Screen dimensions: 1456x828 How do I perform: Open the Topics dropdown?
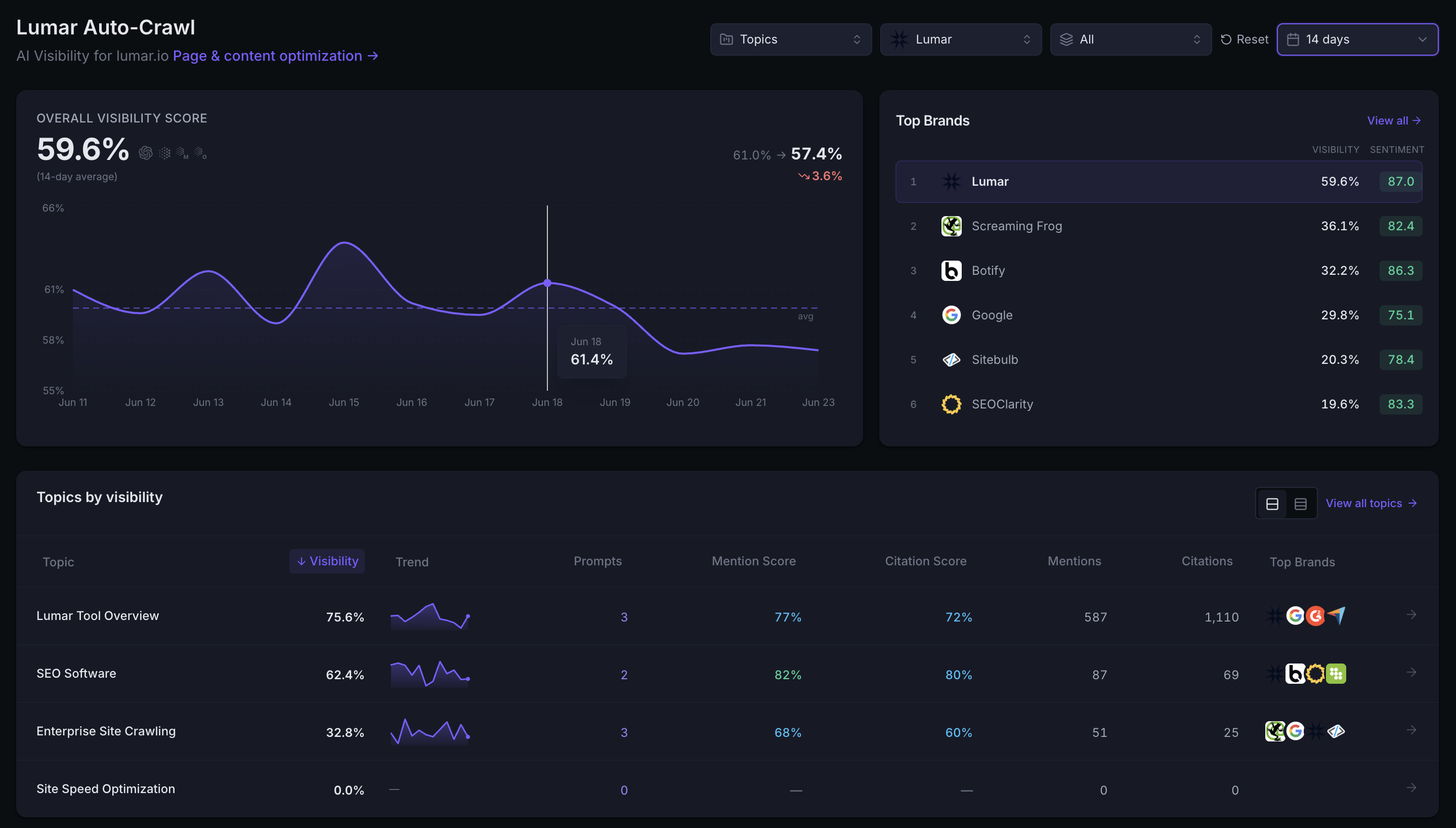point(791,39)
